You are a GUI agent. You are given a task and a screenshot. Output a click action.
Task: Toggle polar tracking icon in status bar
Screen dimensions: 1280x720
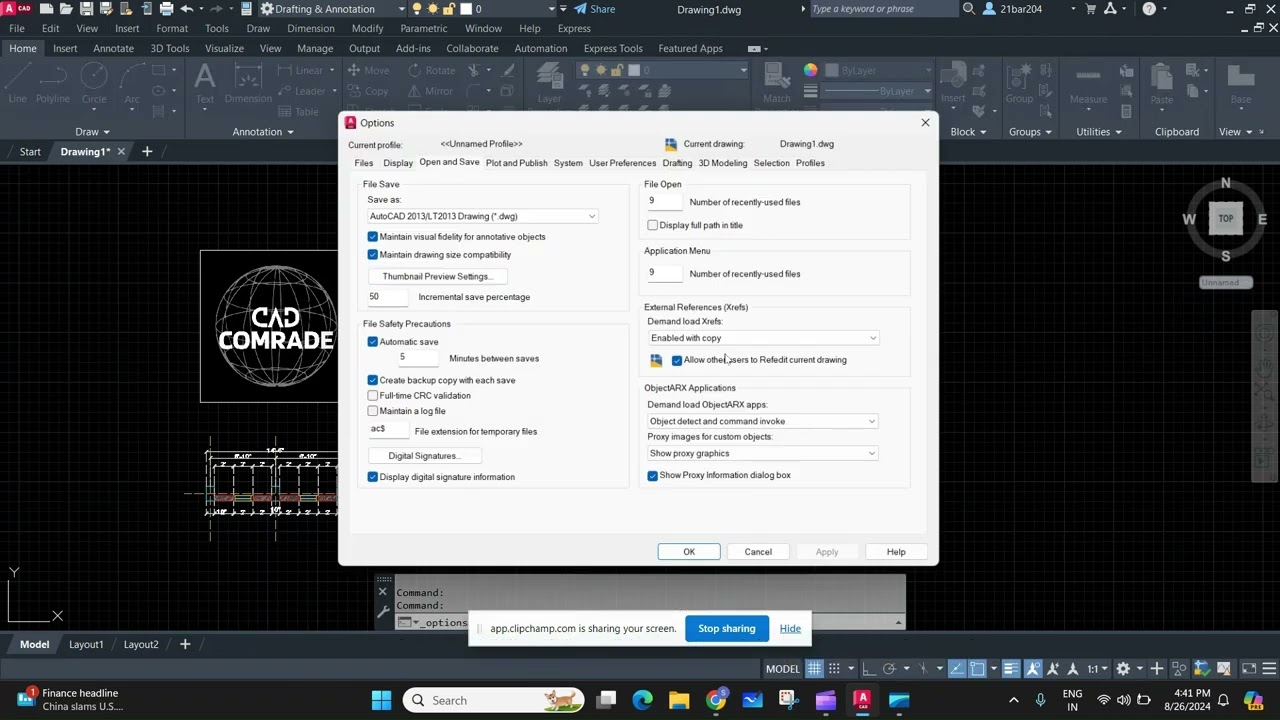click(889, 669)
